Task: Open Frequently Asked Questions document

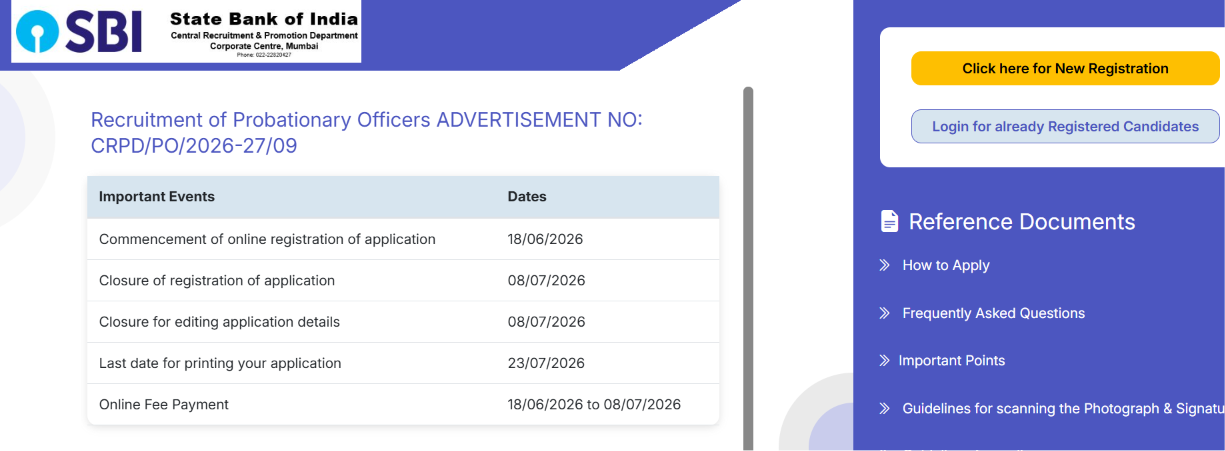Action: [x=993, y=313]
